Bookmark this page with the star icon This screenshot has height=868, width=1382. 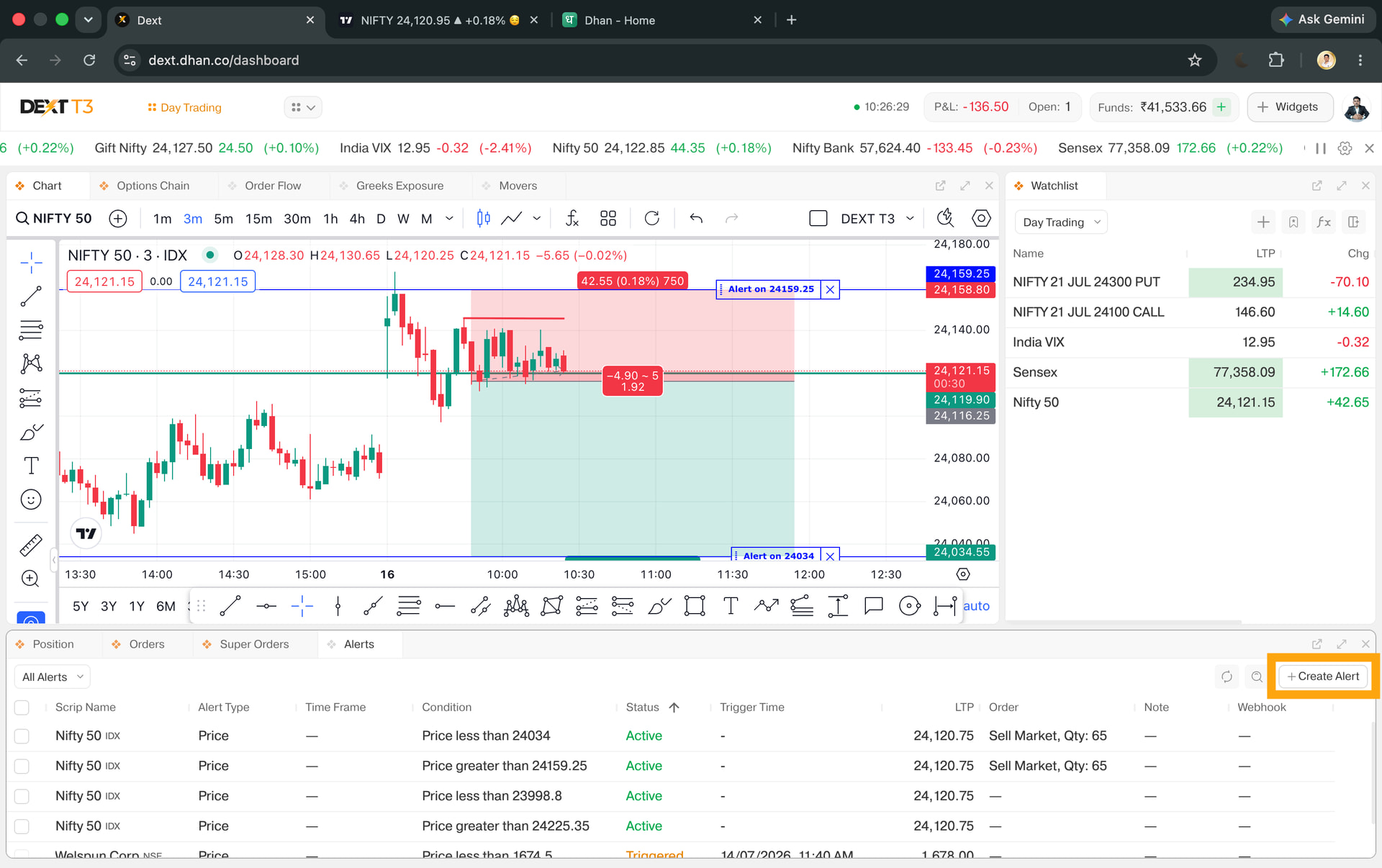click(1195, 60)
